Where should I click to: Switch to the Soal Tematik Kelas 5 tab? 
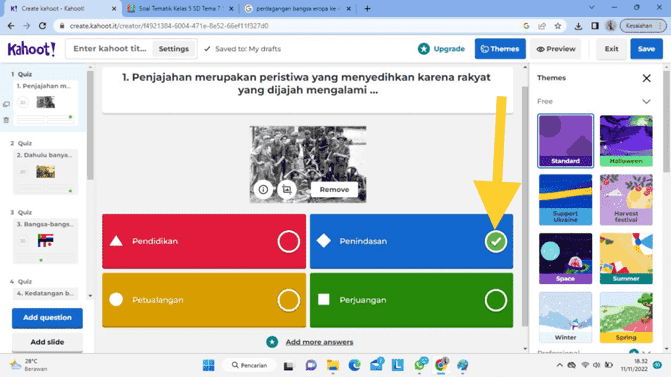(x=181, y=9)
